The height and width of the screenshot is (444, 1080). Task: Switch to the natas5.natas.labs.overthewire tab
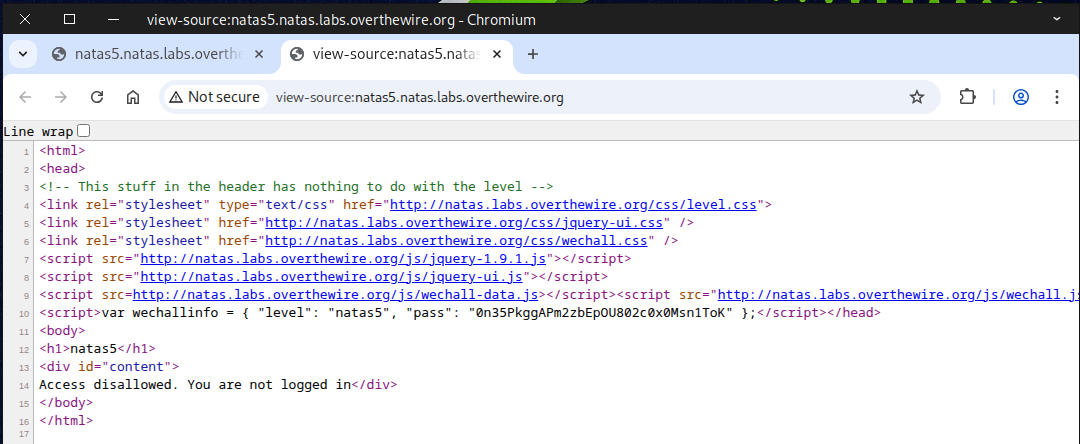pyautogui.click(x=160, y=54)
